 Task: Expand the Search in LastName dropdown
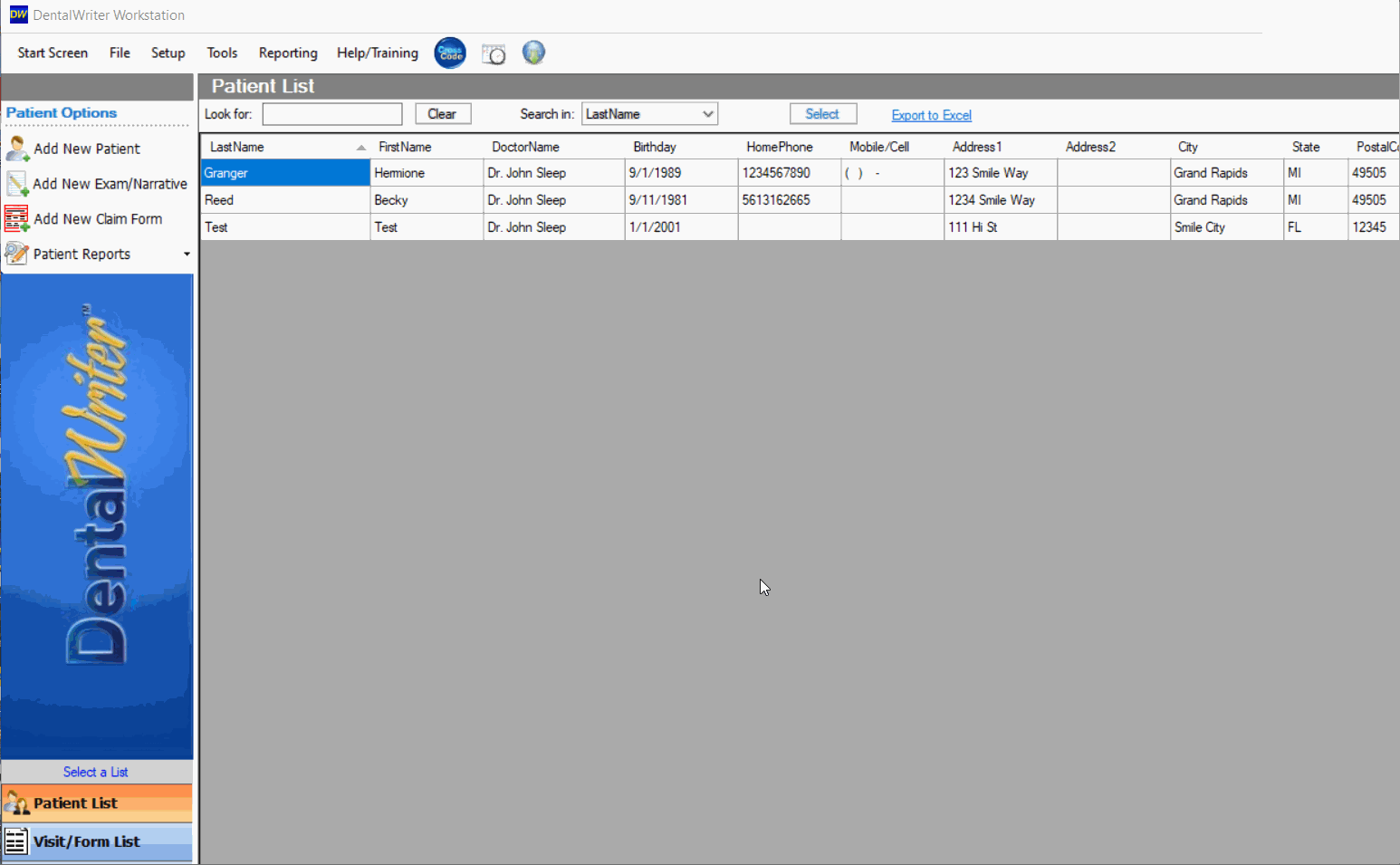coord(708,114)
